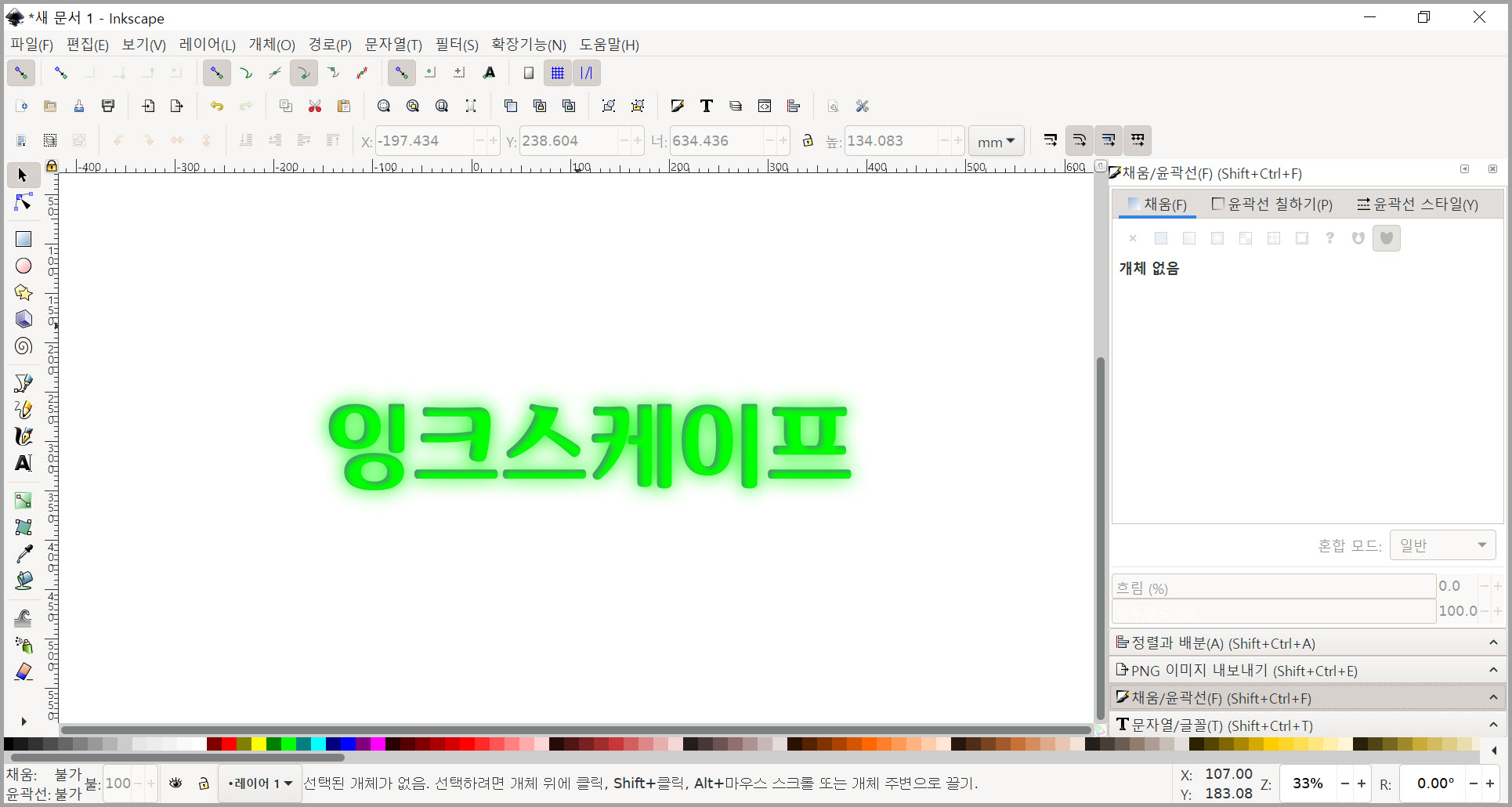The width and height of the screenshot is (1512, 807).
Task: Open the 파일(F) menu
Action: point(31,45)
